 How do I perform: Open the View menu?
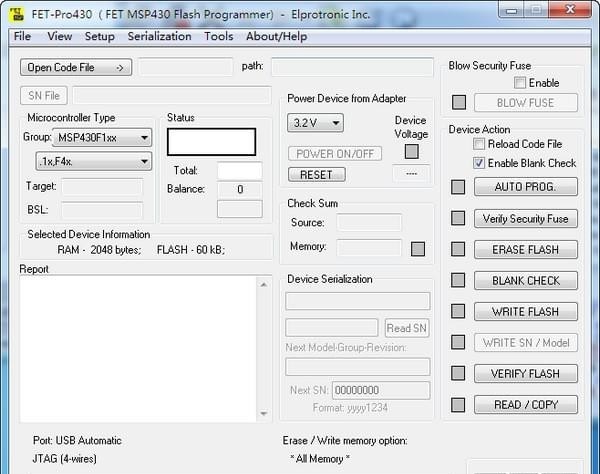60,36
